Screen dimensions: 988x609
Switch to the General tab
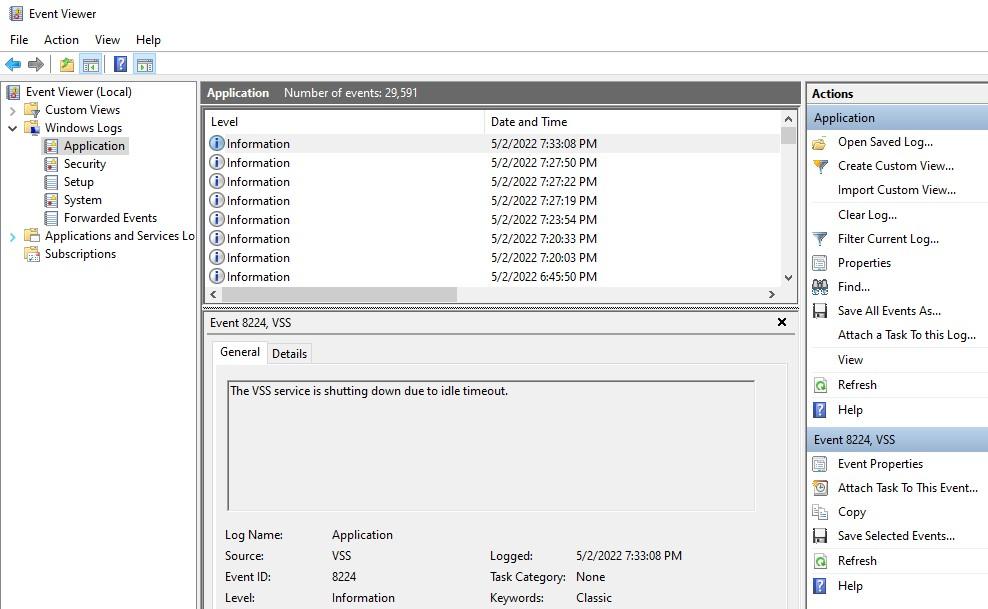[x=239, y=352]
